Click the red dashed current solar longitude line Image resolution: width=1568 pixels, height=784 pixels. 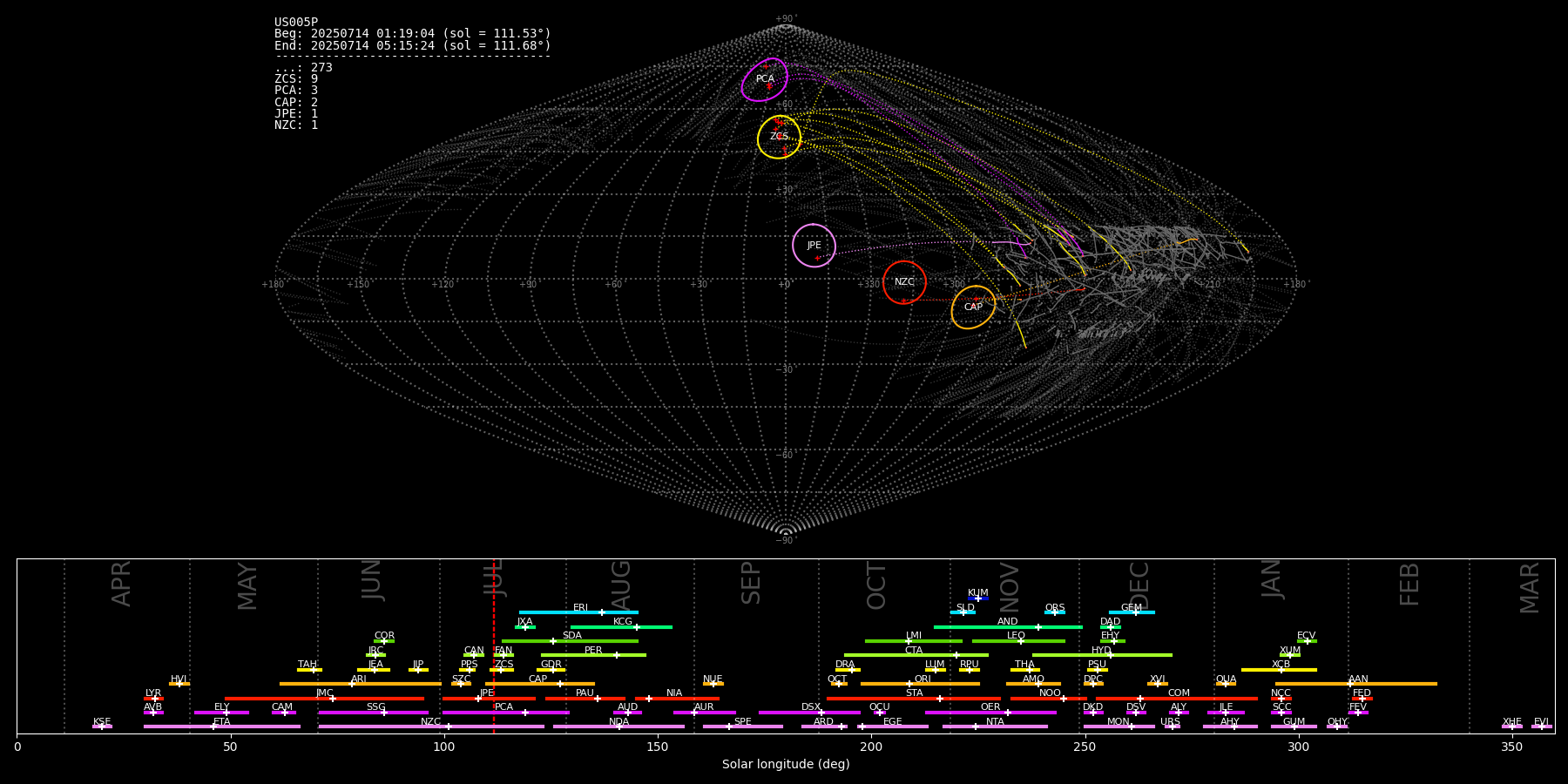tap(494, 645)
